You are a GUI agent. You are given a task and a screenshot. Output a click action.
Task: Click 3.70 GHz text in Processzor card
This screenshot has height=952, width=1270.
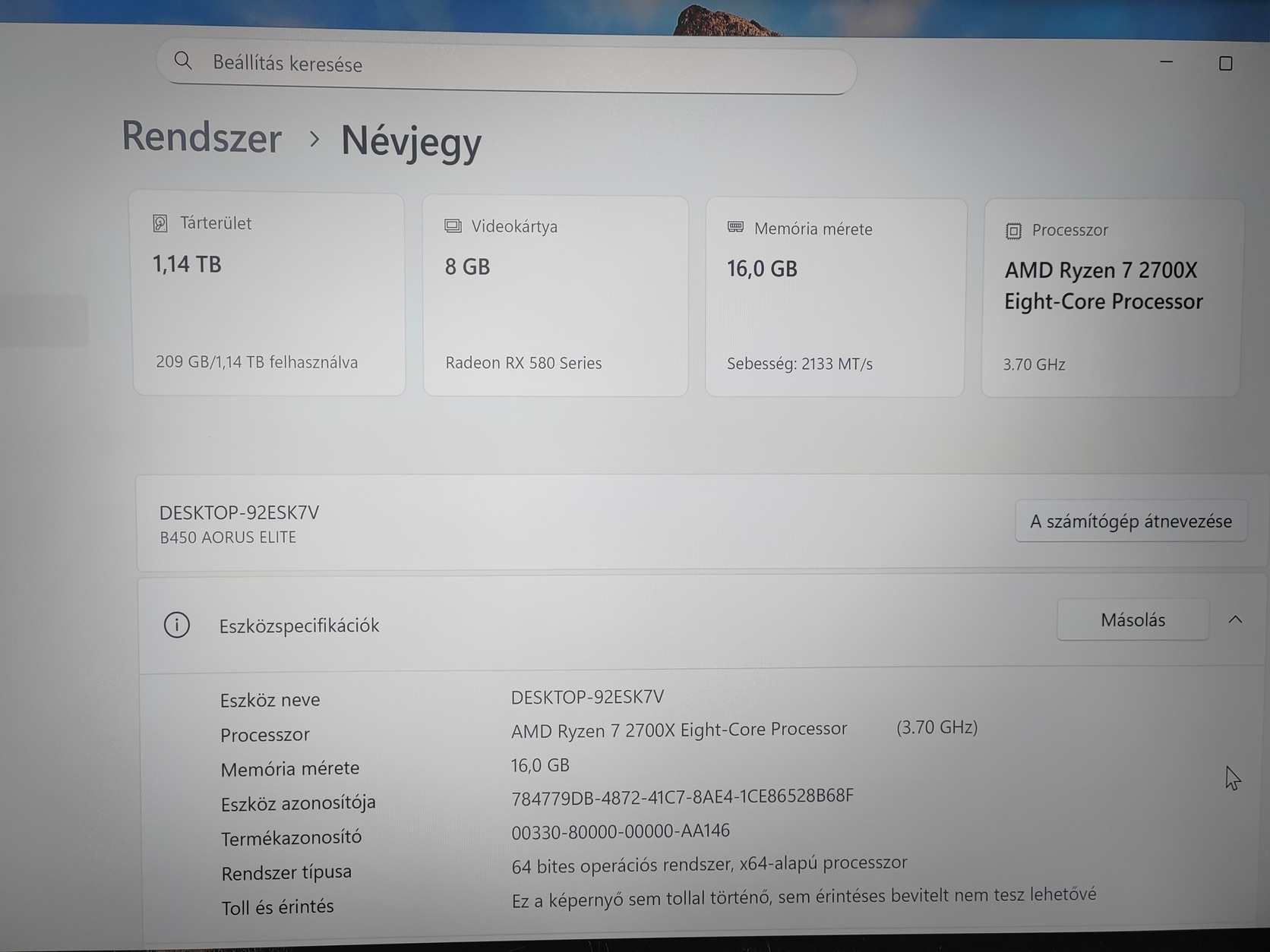point(1034,364)
